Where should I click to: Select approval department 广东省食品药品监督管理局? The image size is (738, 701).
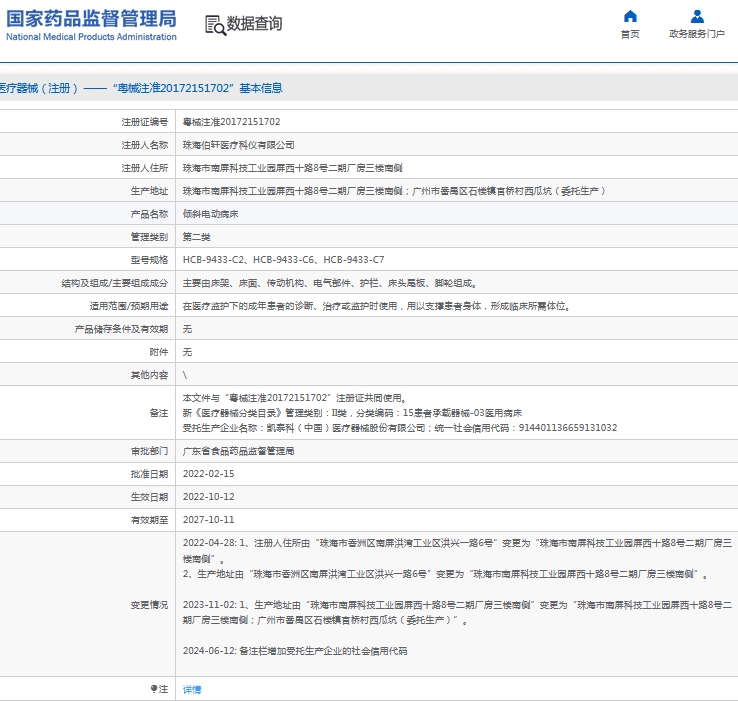[239, 451]
